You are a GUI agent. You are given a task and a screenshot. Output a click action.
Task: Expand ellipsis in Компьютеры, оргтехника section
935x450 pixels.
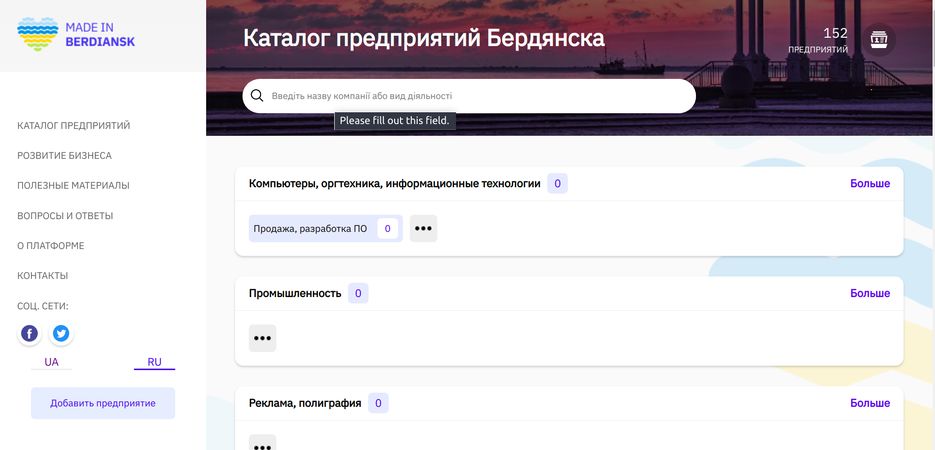(x=423, y=228)
